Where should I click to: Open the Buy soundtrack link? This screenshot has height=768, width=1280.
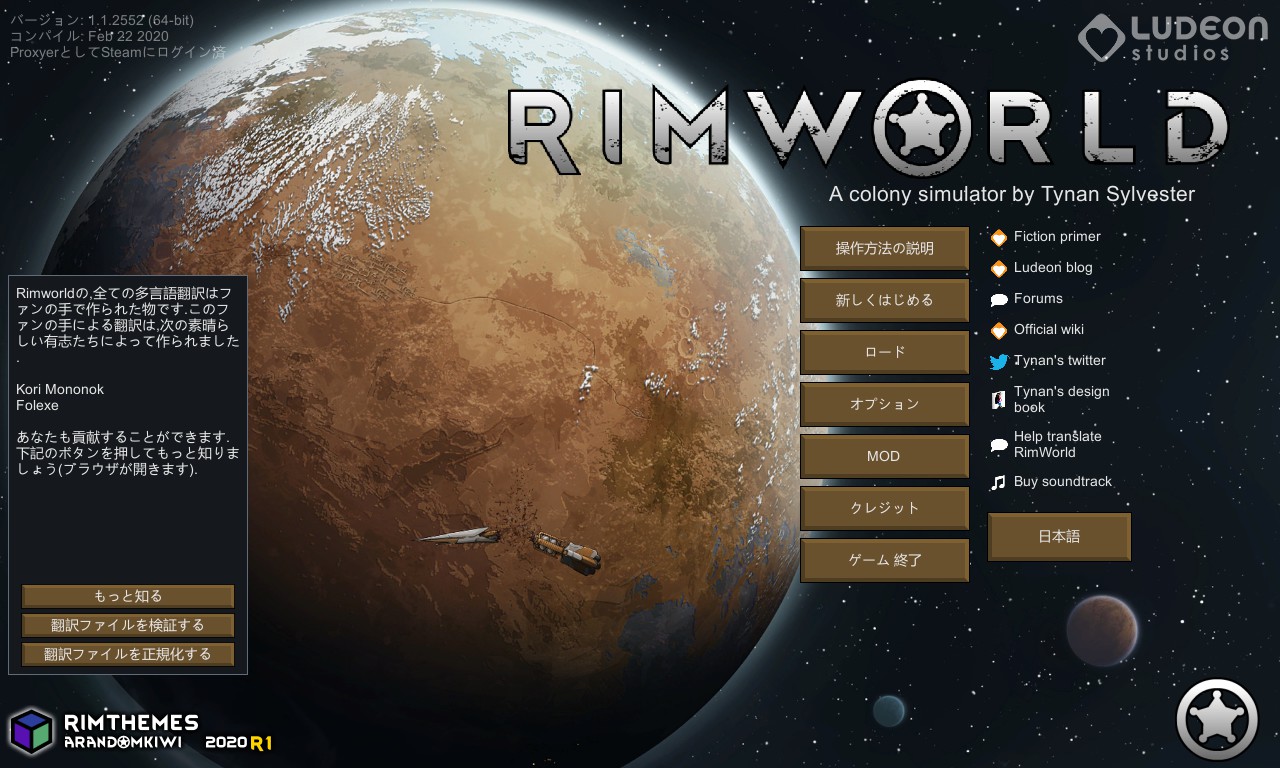coord(1063,482)
